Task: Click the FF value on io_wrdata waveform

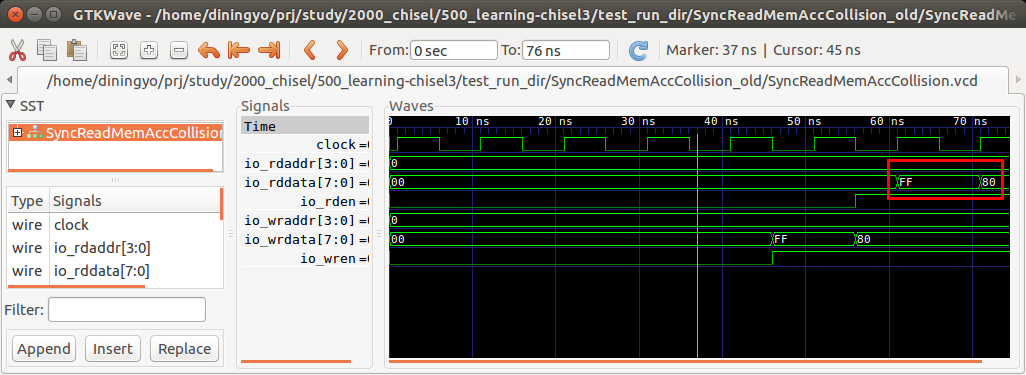Action: (x=781, y=240)
